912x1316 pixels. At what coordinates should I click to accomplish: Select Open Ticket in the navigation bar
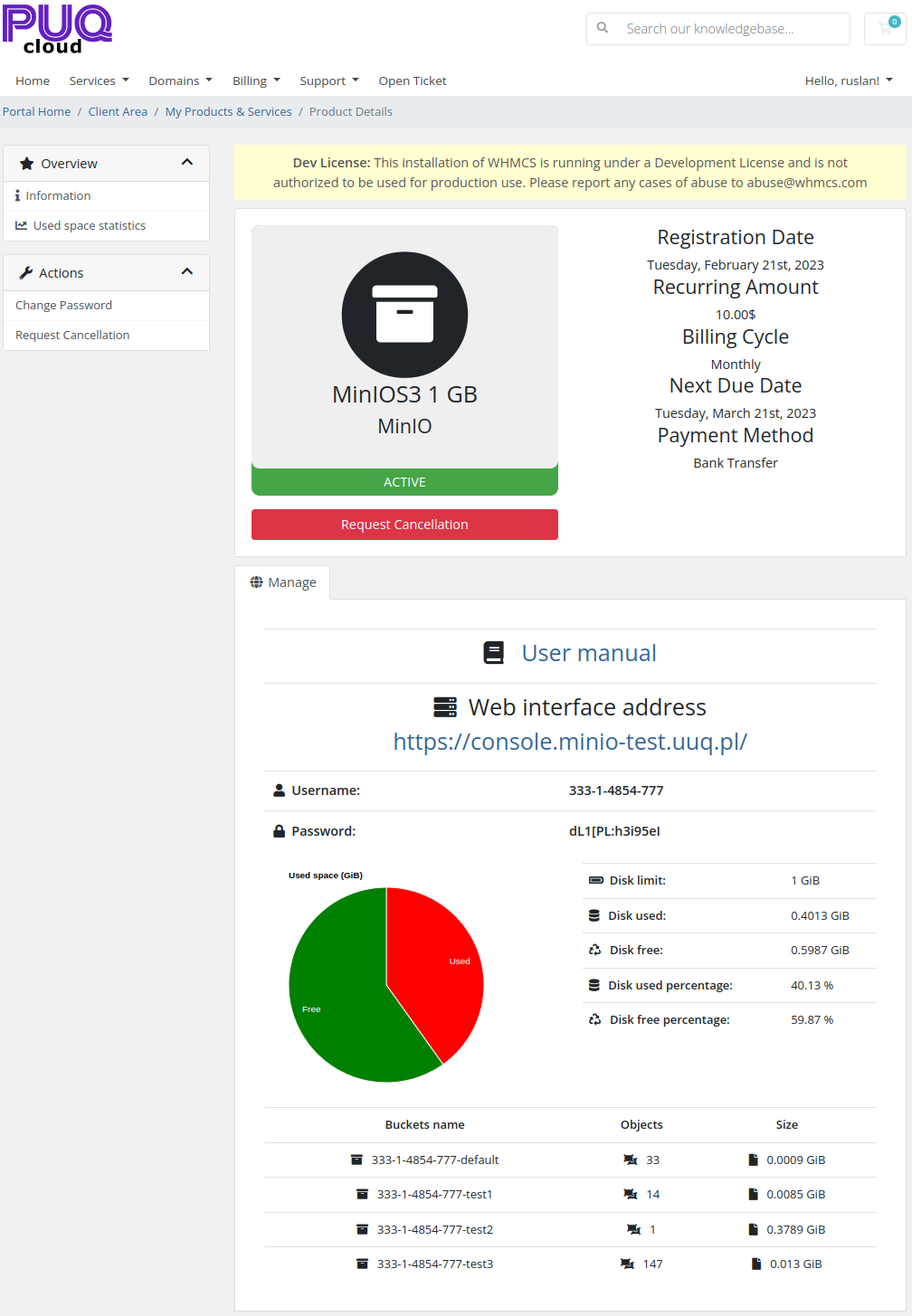pos(413,80)
